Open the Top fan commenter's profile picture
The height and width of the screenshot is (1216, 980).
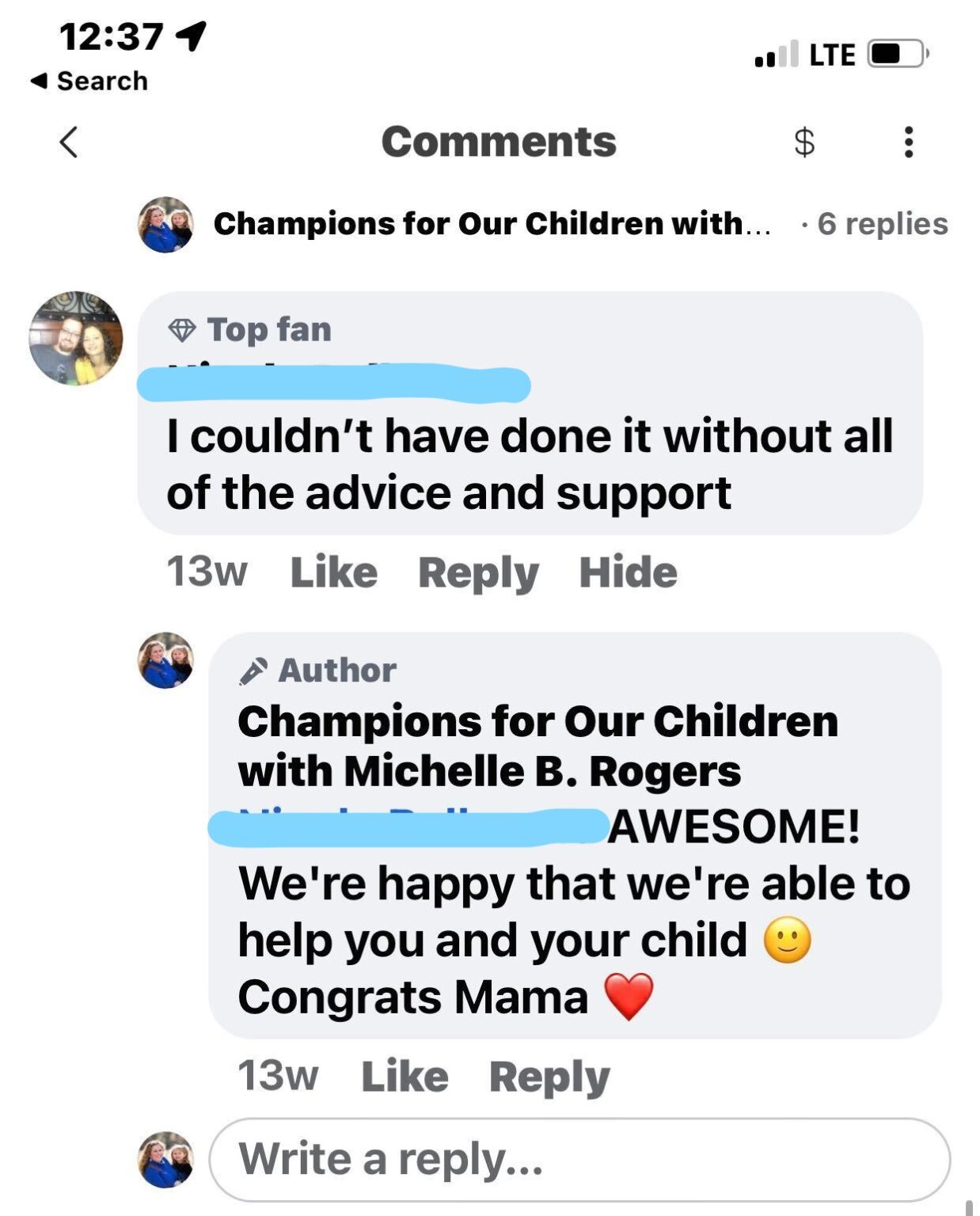click(75, 337)
